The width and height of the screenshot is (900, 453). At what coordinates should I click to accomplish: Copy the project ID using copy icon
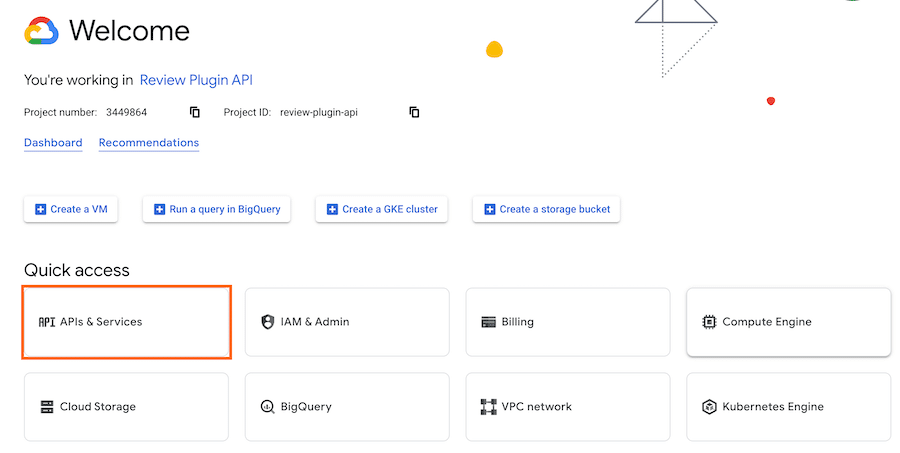coord(414,112)
